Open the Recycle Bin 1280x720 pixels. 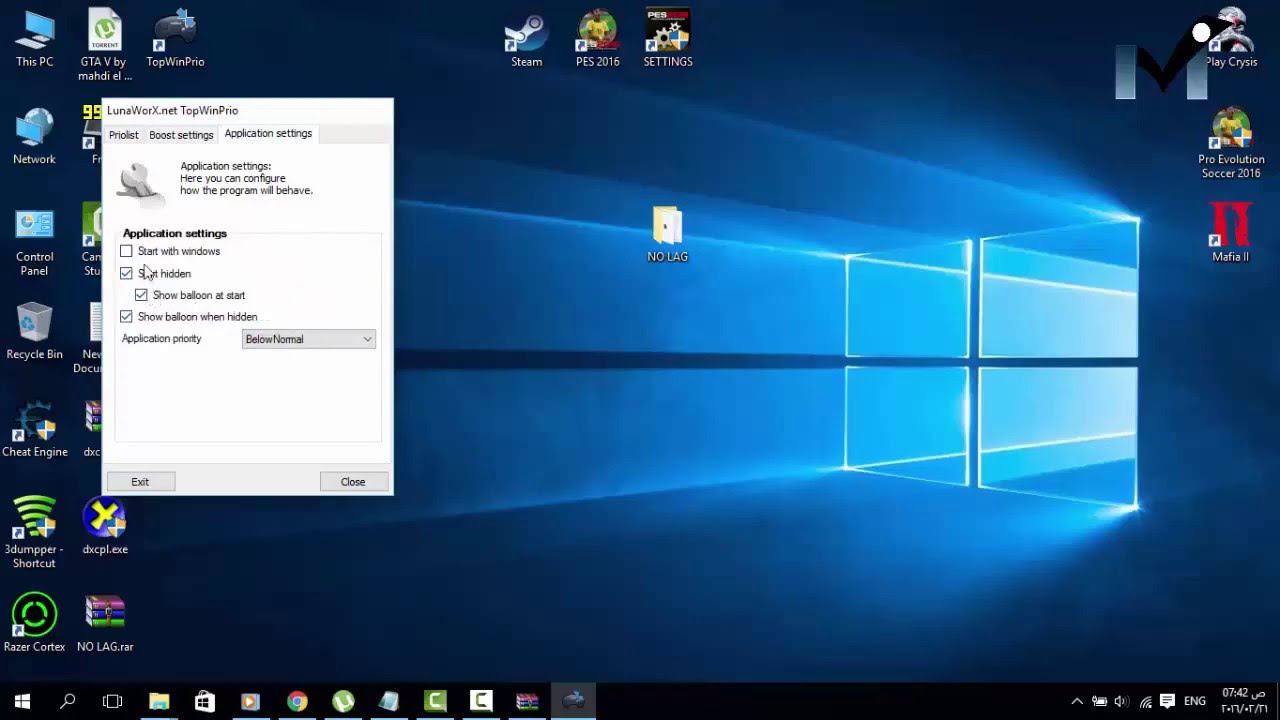[x=34, y=332]
